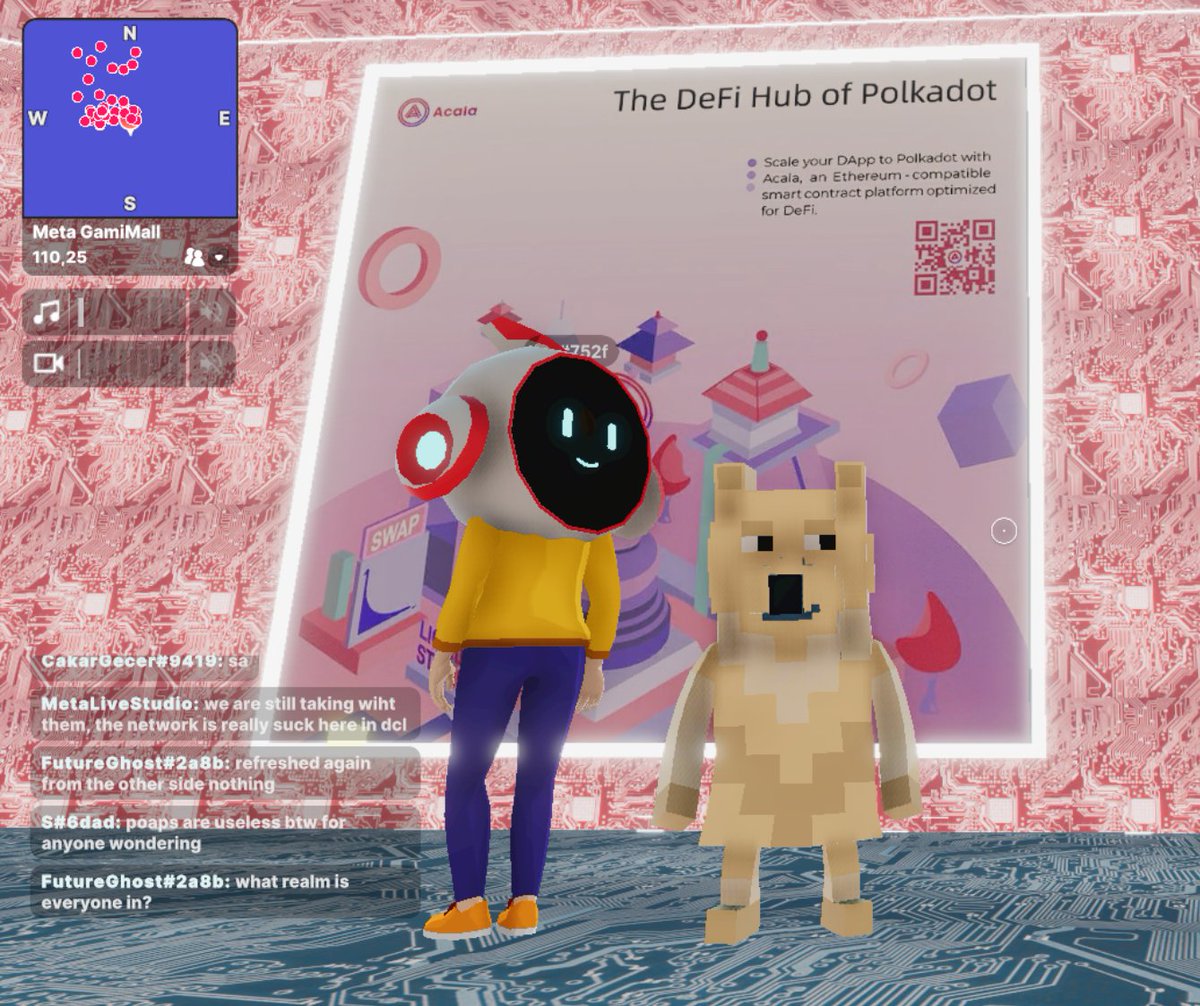Click the music note icon
The width and height of the screenshot is (1200, 1006).
(47, 313)
